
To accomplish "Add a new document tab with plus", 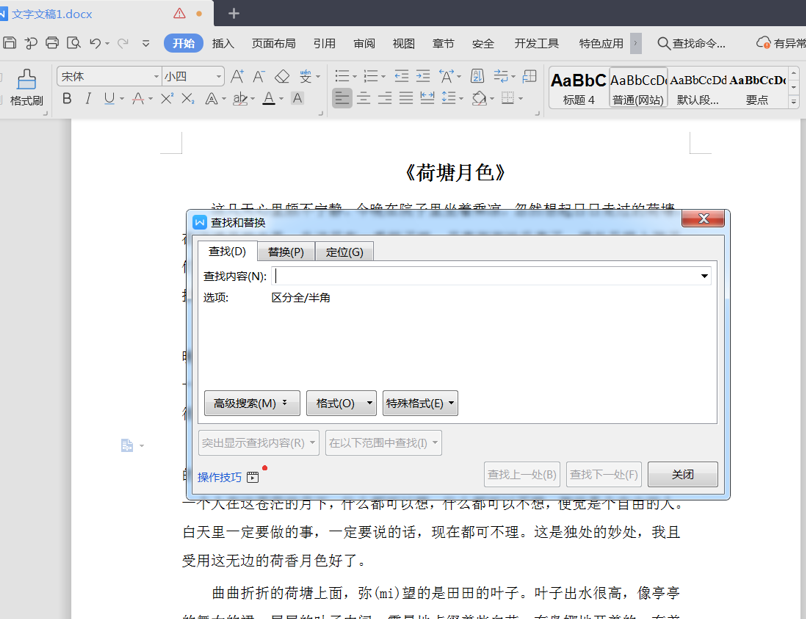I will point(234,13).
